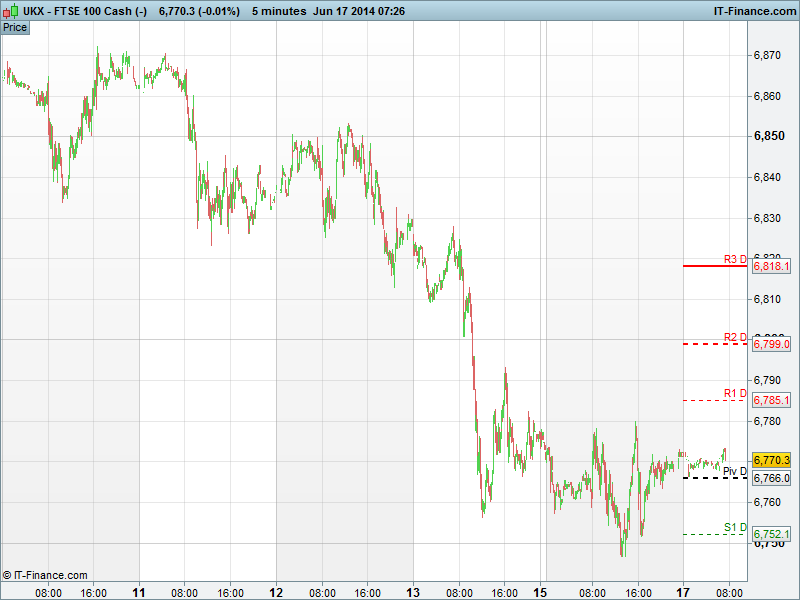800x600 pixels.
Task: Click the copyright IT-Finance.com text at bottom left
Action: click(45, 575)
